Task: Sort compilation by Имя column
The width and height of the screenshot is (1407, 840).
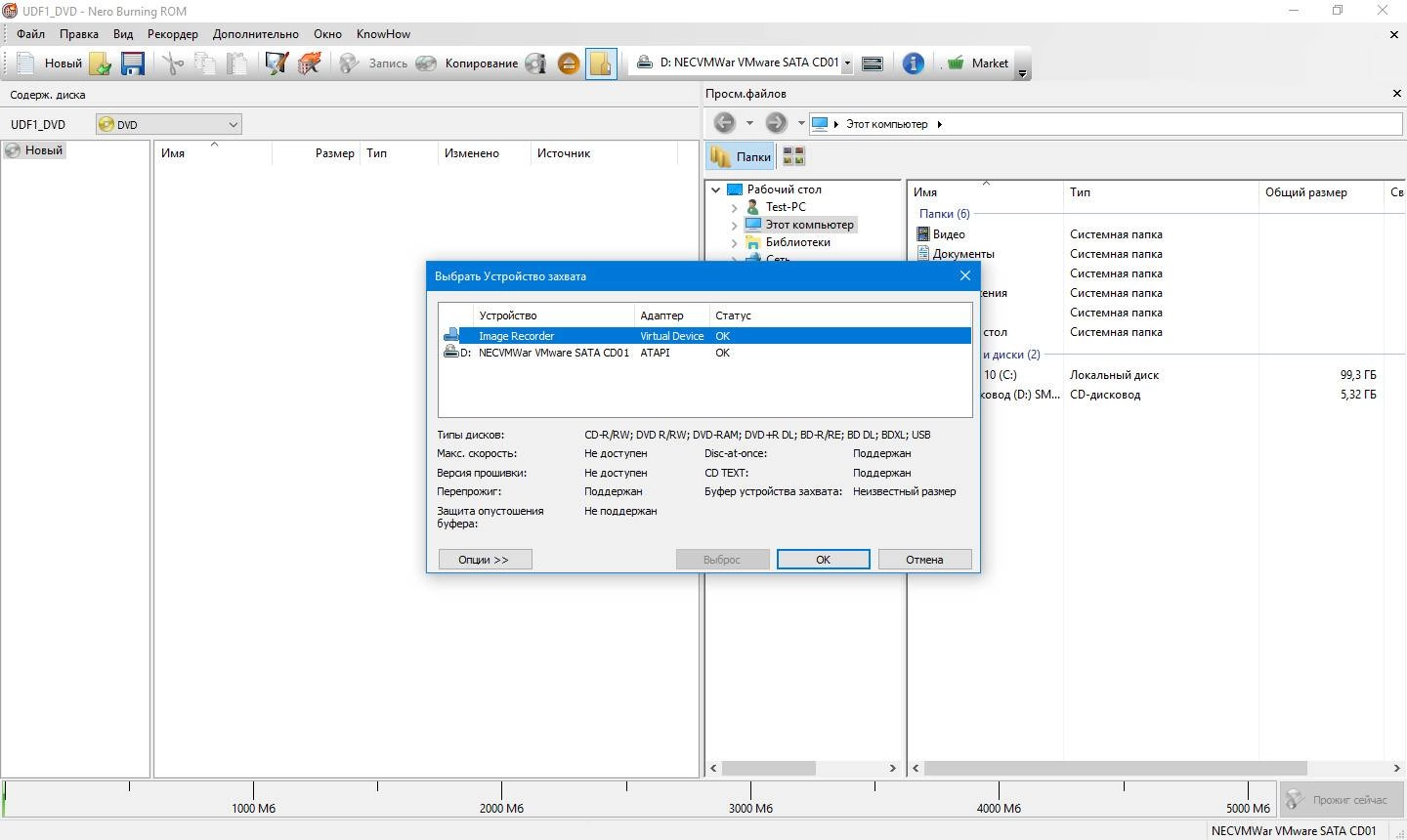Action: (213, 153)
